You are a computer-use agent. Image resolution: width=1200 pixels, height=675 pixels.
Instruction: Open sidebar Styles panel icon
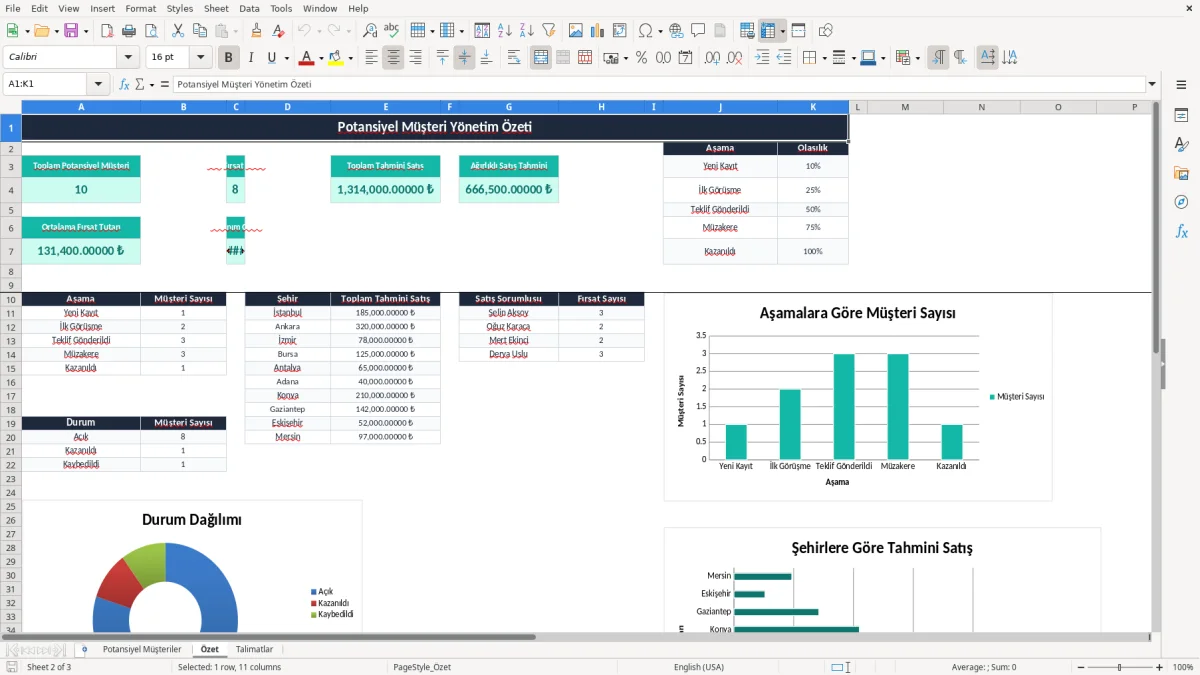1181,145
